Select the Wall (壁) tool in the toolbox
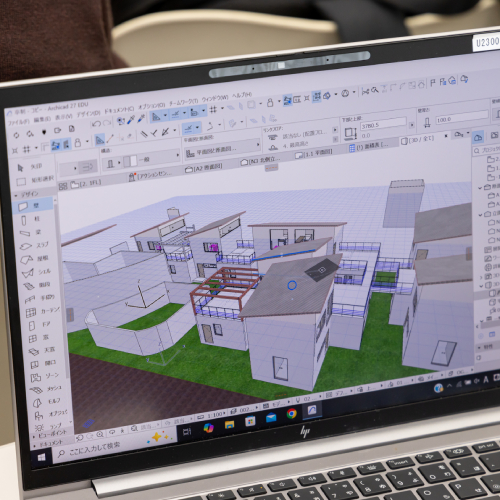This screenshot has height=500, width=500. 33,206
